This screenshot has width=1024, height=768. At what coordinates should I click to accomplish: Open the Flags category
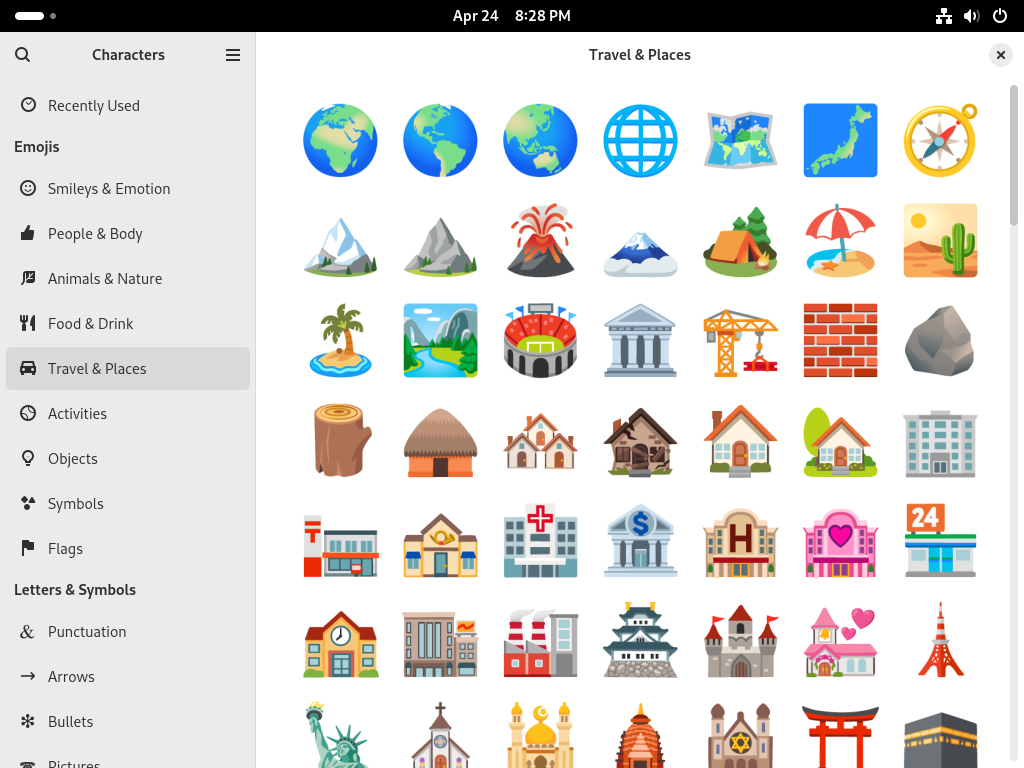coord(128,549)
